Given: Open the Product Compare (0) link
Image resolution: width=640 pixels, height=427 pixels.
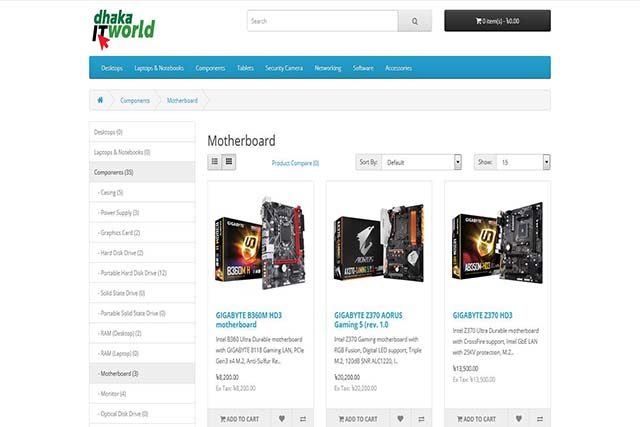Looking at the screenshot, I should (x=295, y=162).
